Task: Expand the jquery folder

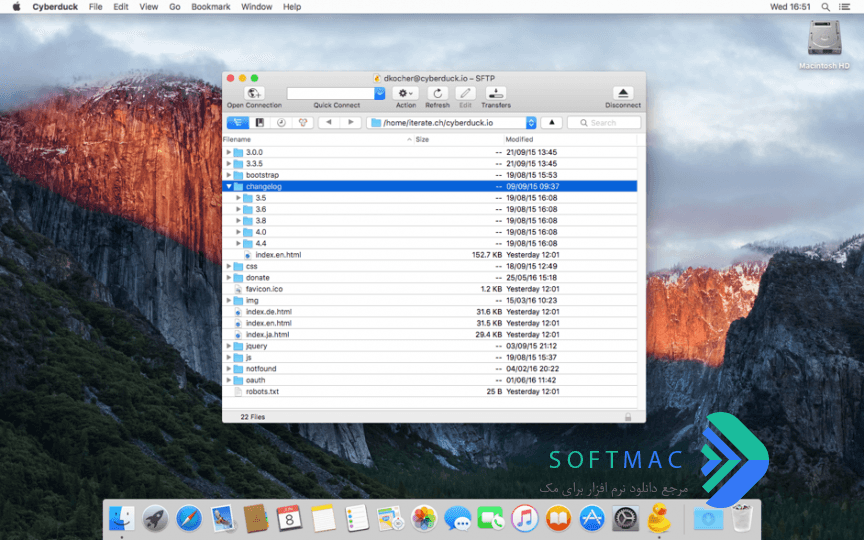Action: [229, 346]
